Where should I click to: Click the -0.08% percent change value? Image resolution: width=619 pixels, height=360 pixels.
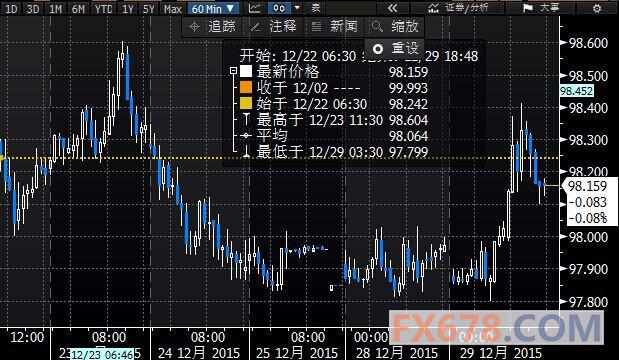point(588,218)
